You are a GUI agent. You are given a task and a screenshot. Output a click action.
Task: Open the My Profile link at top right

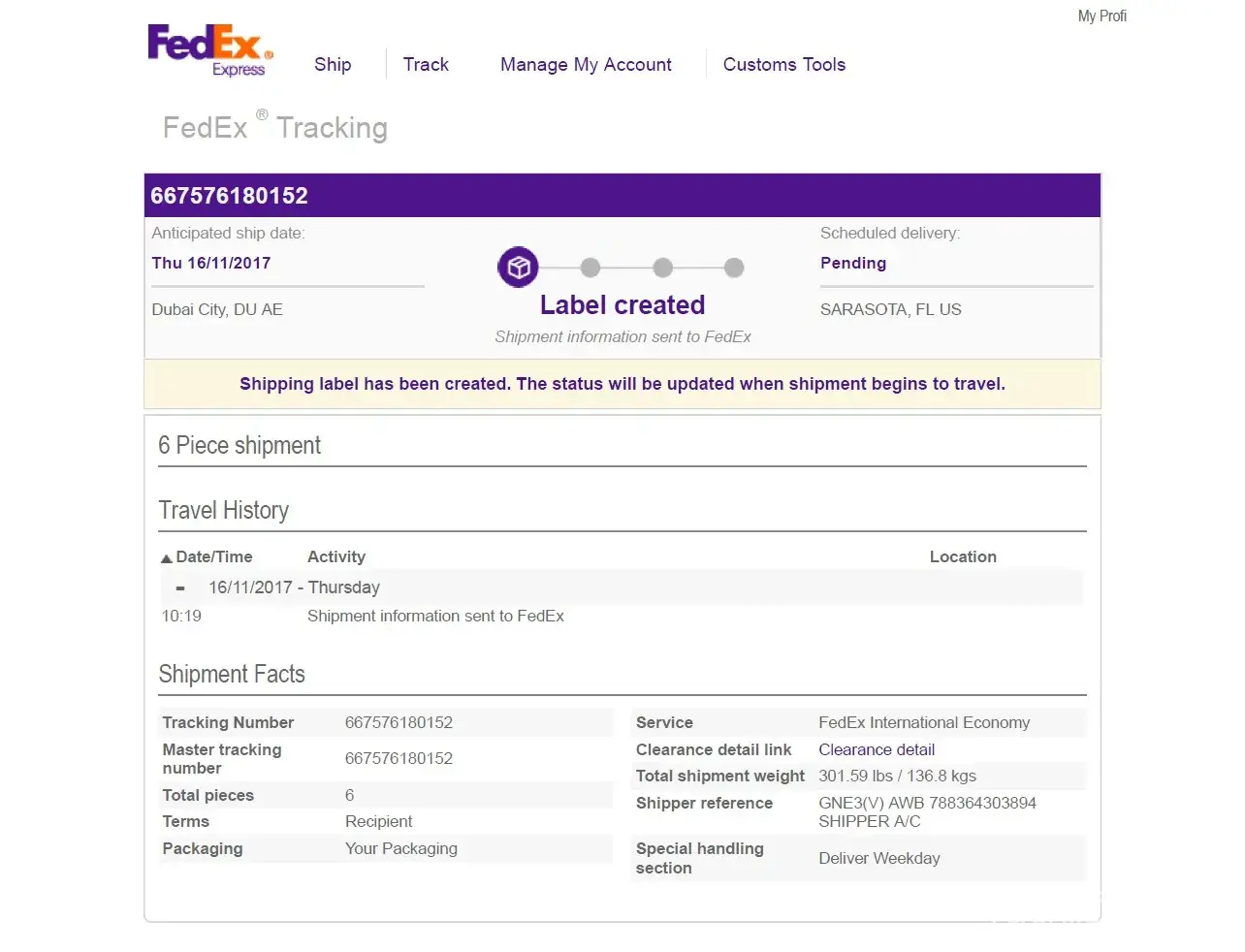coord(1101,16)
